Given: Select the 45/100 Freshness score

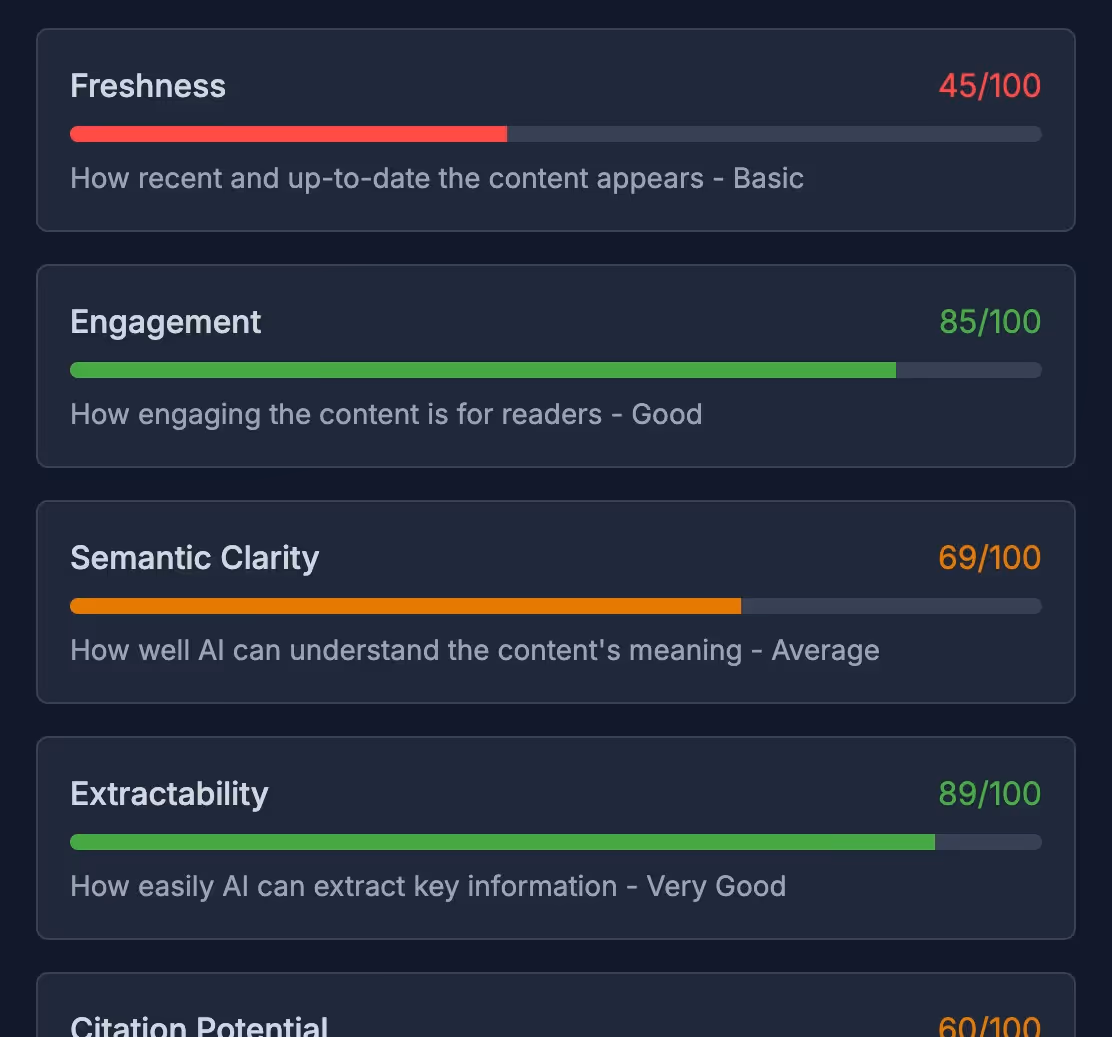Looking at the screenshot, I should pyautogui.click(x=989, y=86).
